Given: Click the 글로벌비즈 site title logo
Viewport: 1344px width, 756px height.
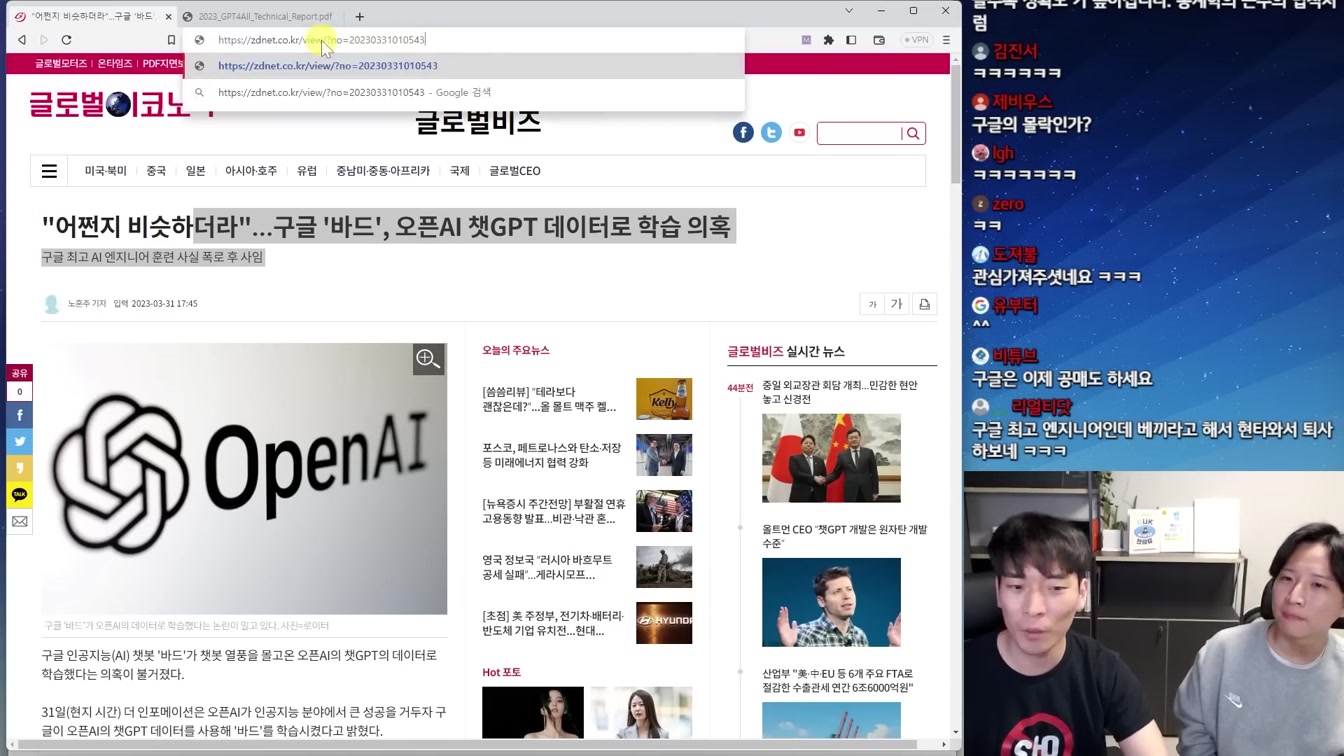Looking at the screenshot, I should (x=478, y=123).
